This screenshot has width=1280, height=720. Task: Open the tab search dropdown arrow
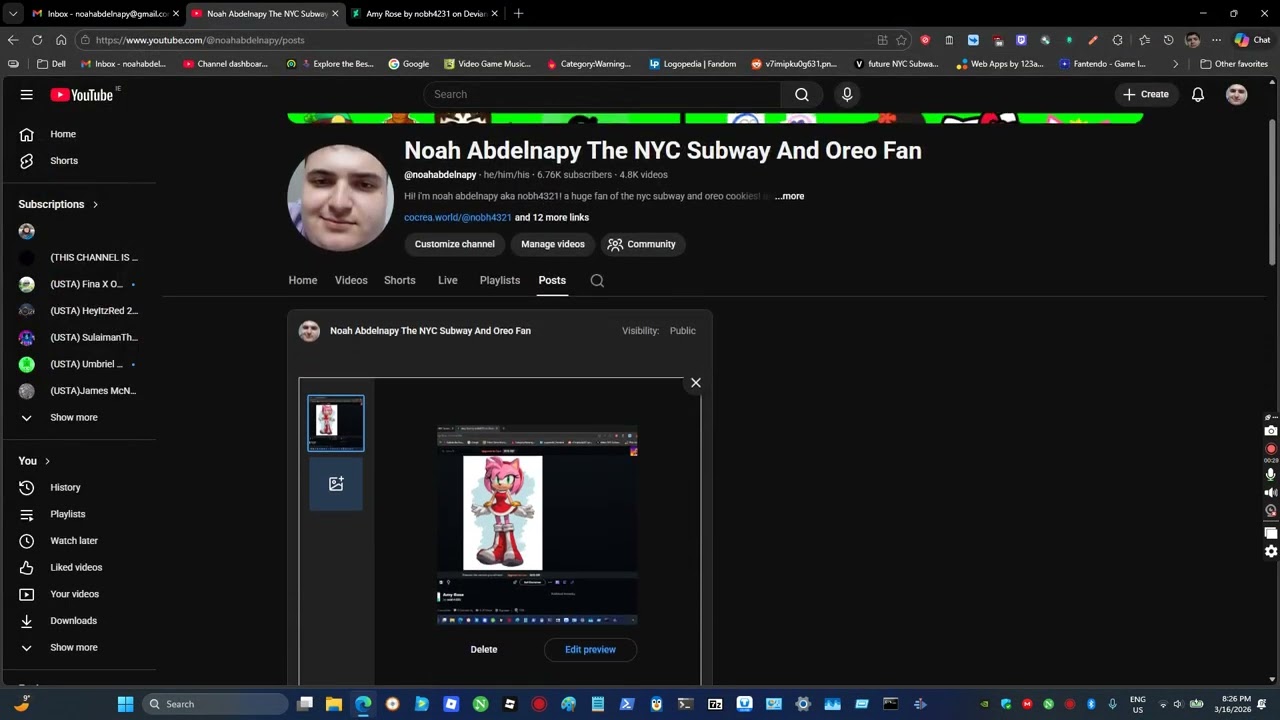pyautogui.click(x=13, y=14)
